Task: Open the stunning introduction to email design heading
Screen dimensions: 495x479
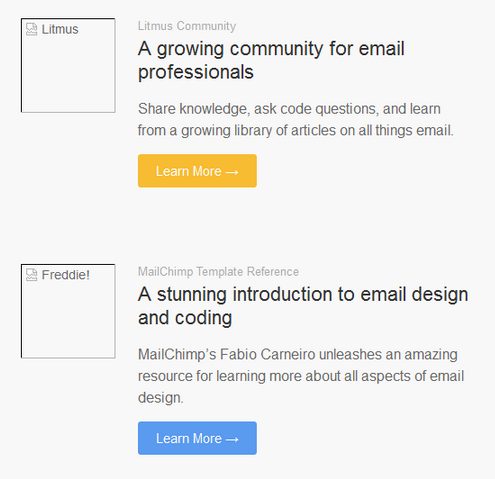Action: point(303,306)
